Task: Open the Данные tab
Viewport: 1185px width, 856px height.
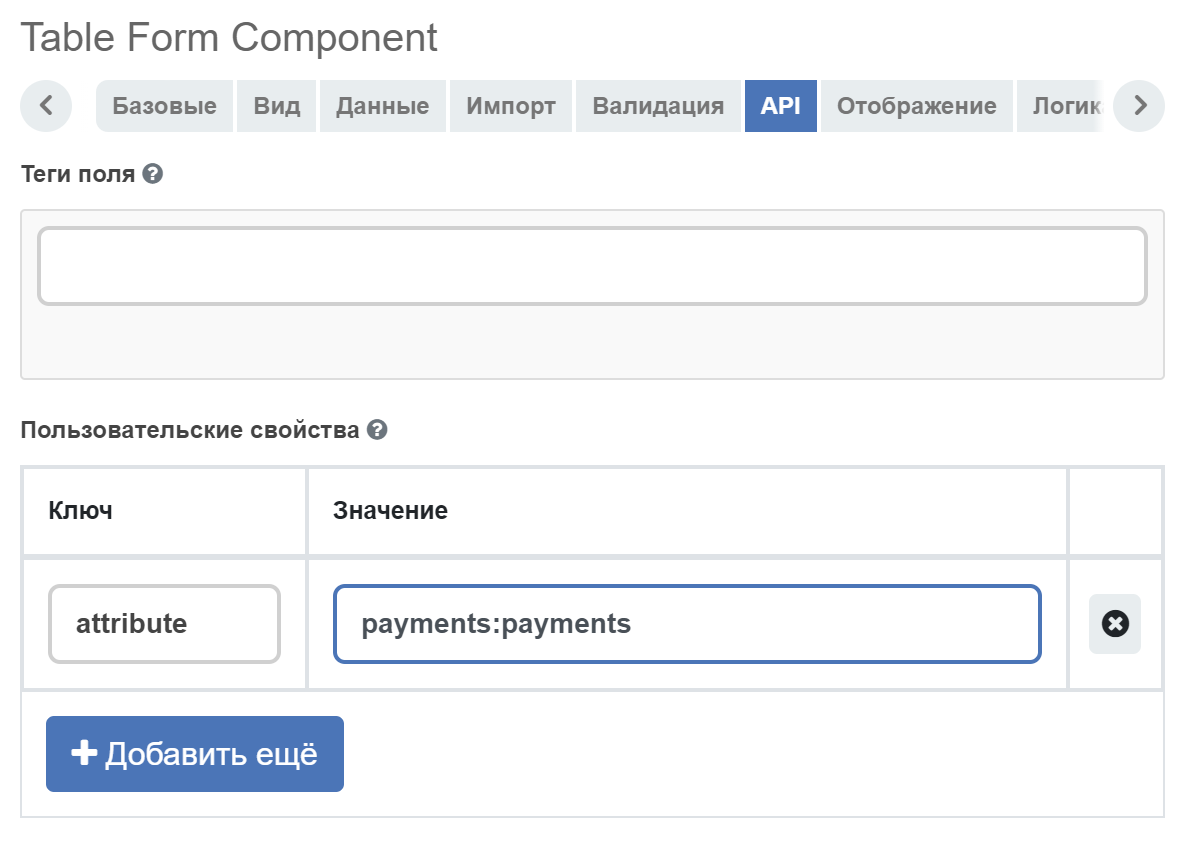Action: [x=382, y=106]
